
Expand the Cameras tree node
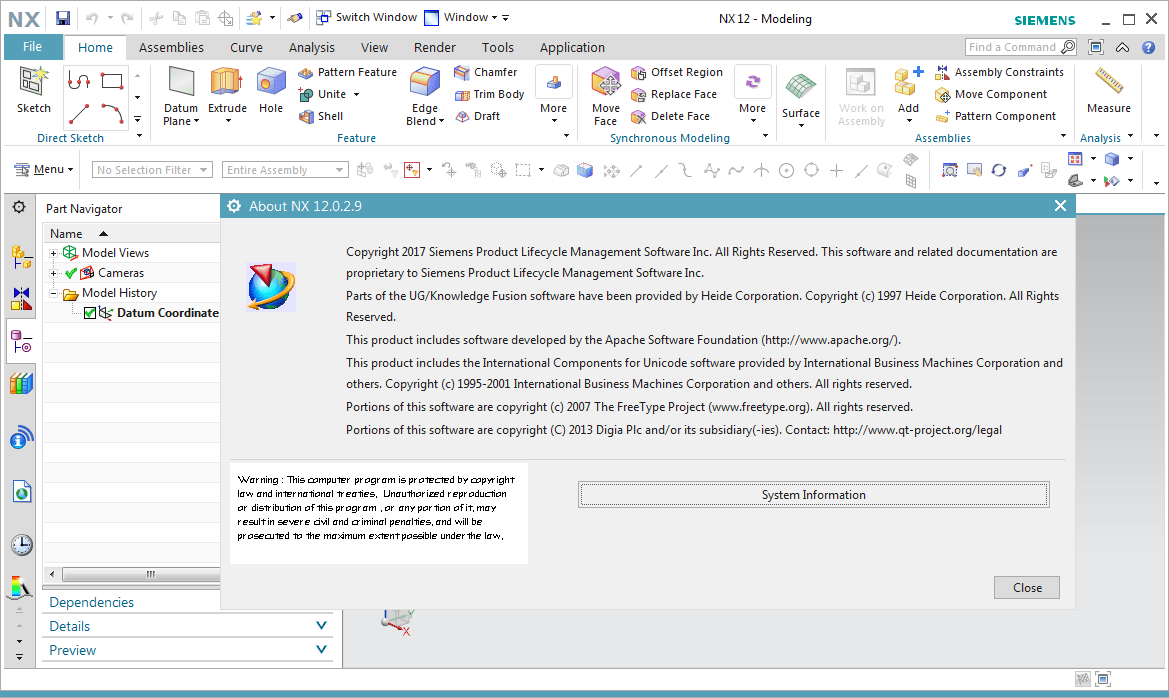(x=54, y=274)
